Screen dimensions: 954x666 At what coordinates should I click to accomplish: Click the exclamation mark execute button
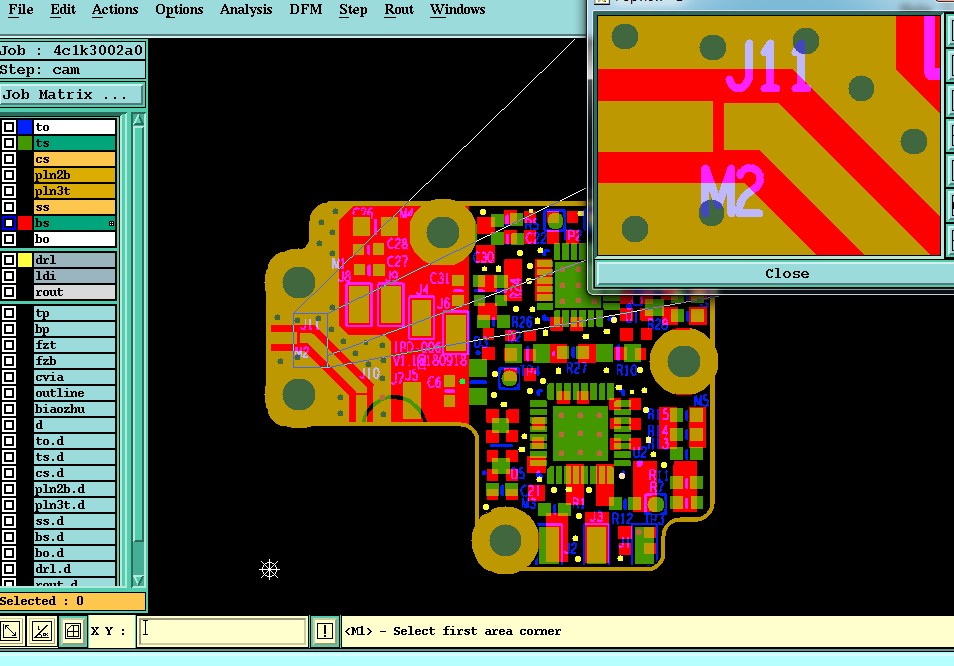(x=325, y=631)
